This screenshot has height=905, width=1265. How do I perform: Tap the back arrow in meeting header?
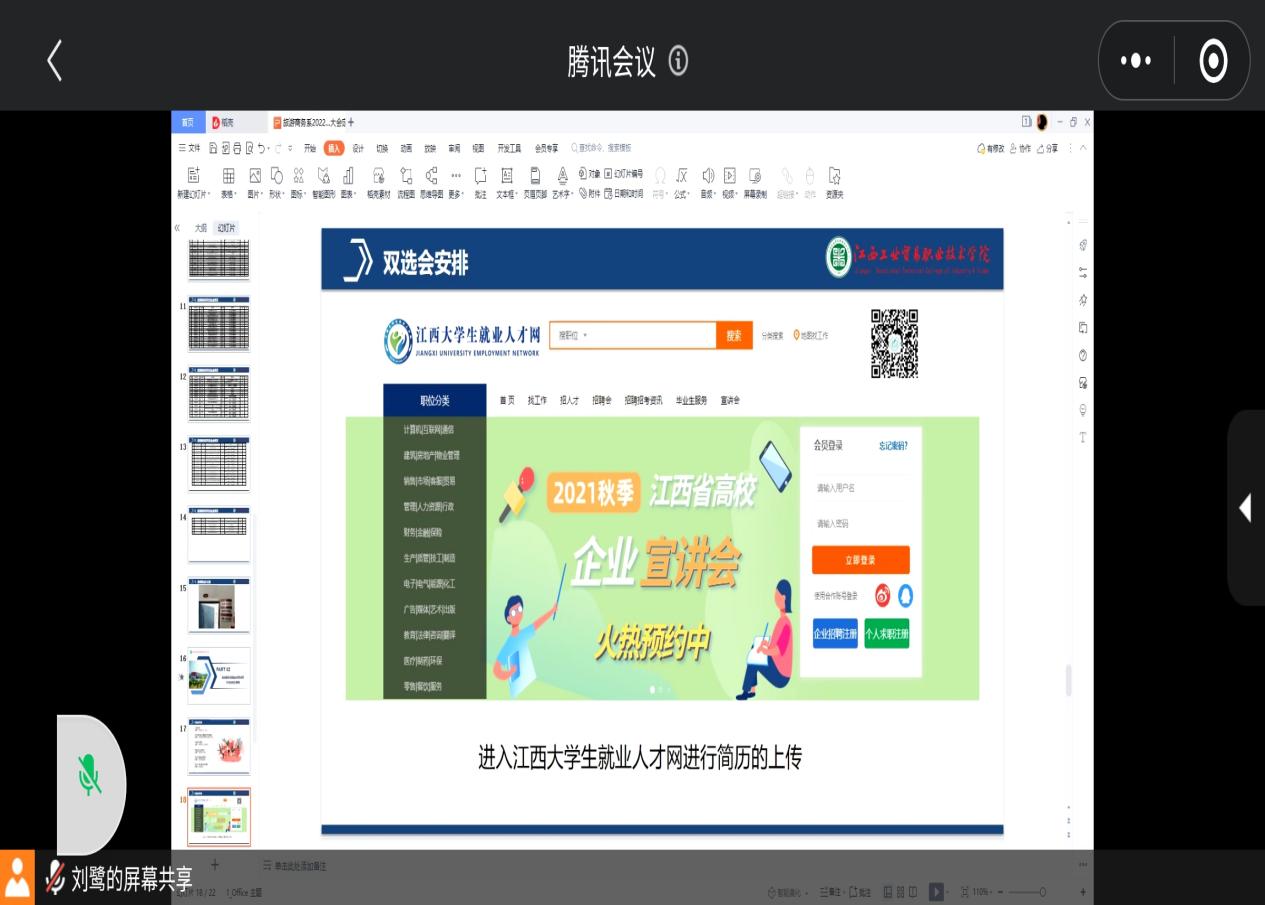click(55, 61)
